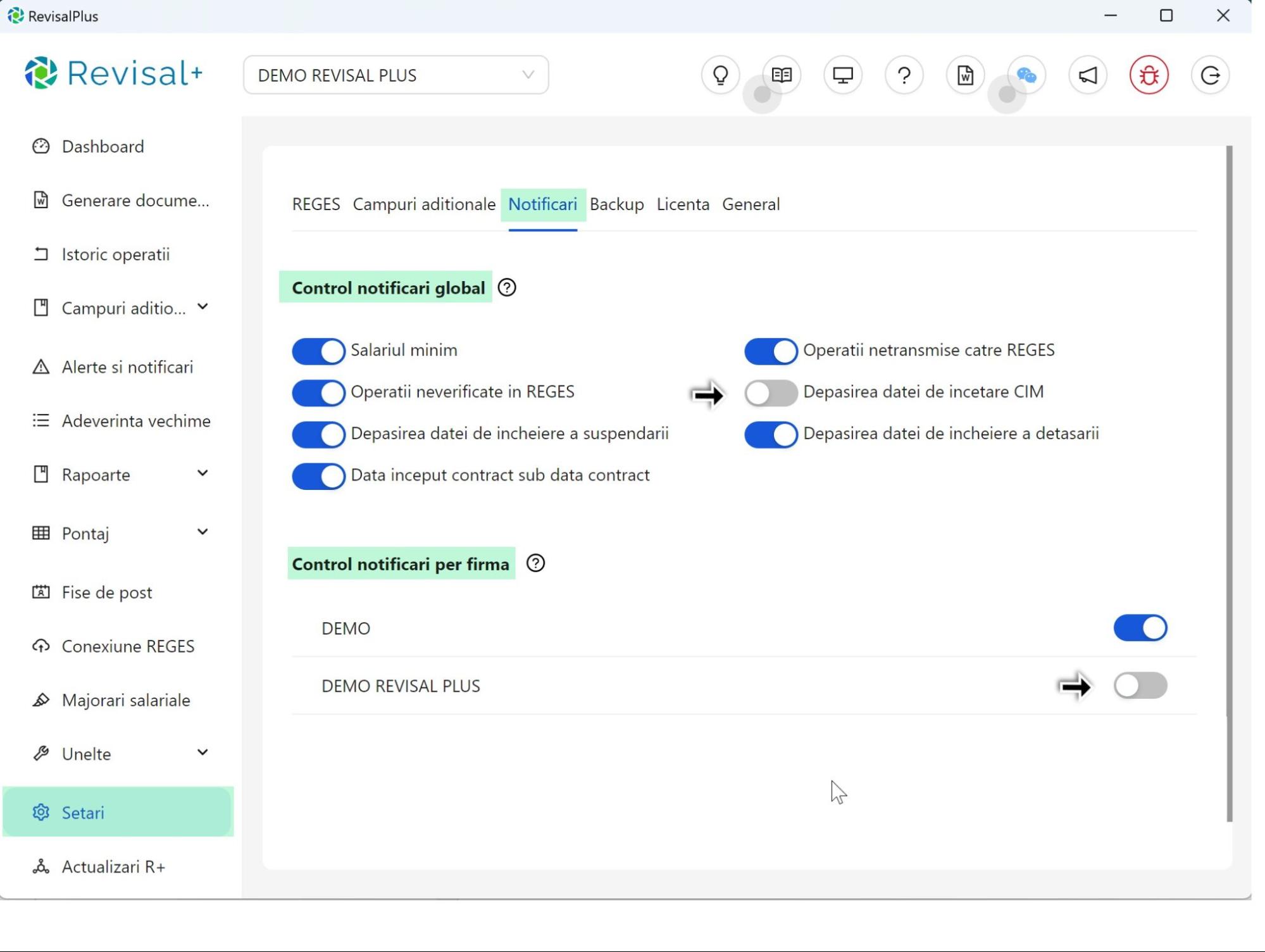Enable the Depasirea datei de incetare CIM toggle

770,392
